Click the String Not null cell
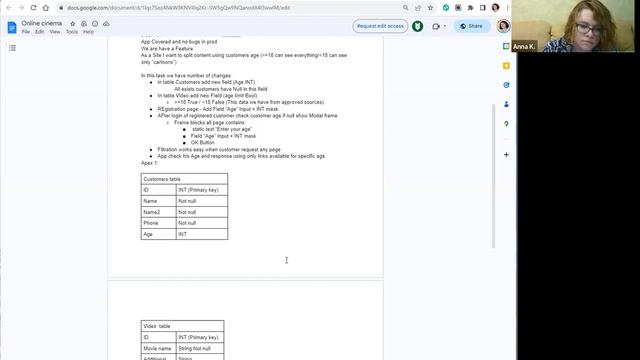The image size is (640, 360). pyautogui.click(x=200, y=348)
